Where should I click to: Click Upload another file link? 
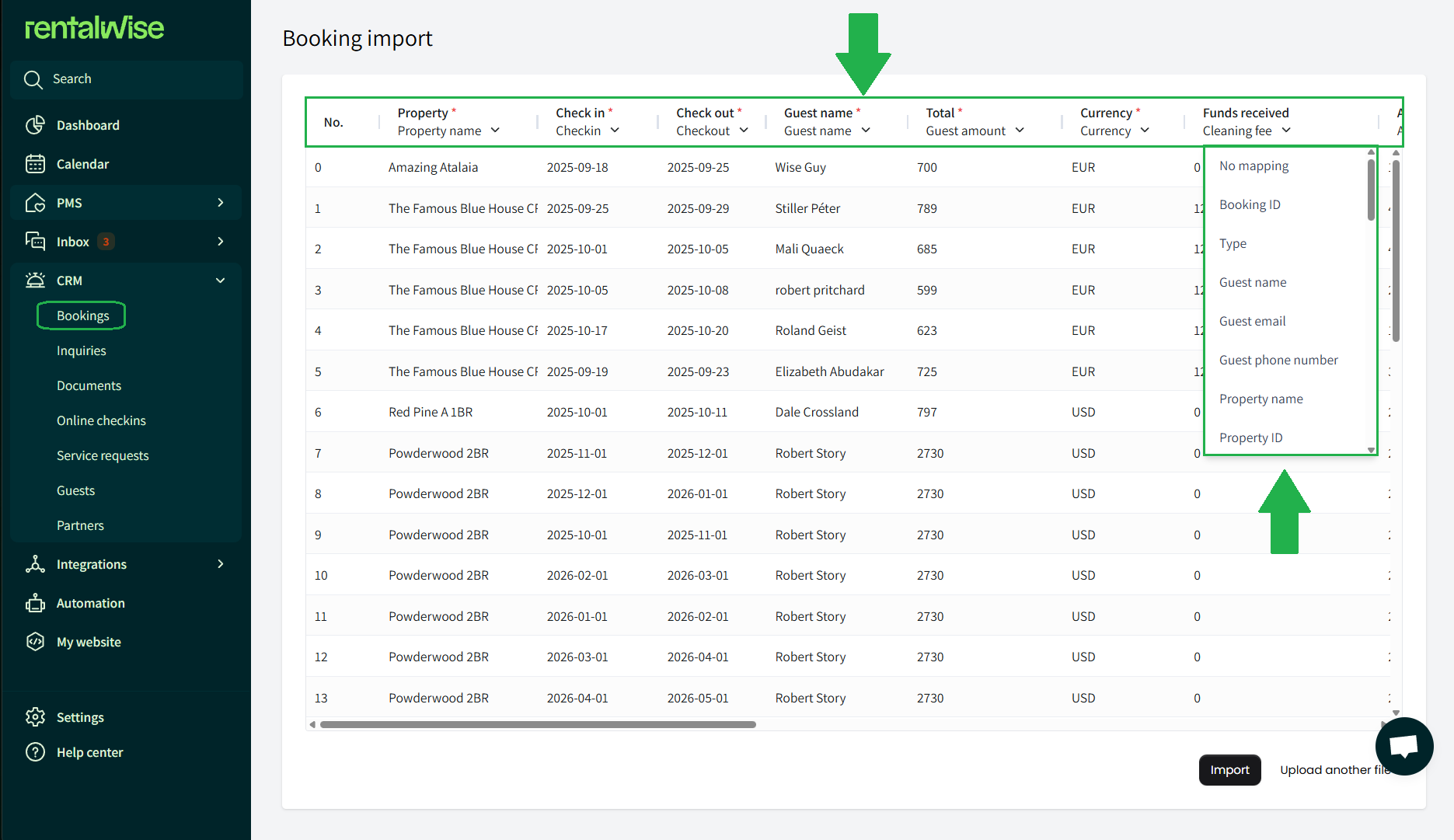pyautogui.click(x=1330, y=770)
